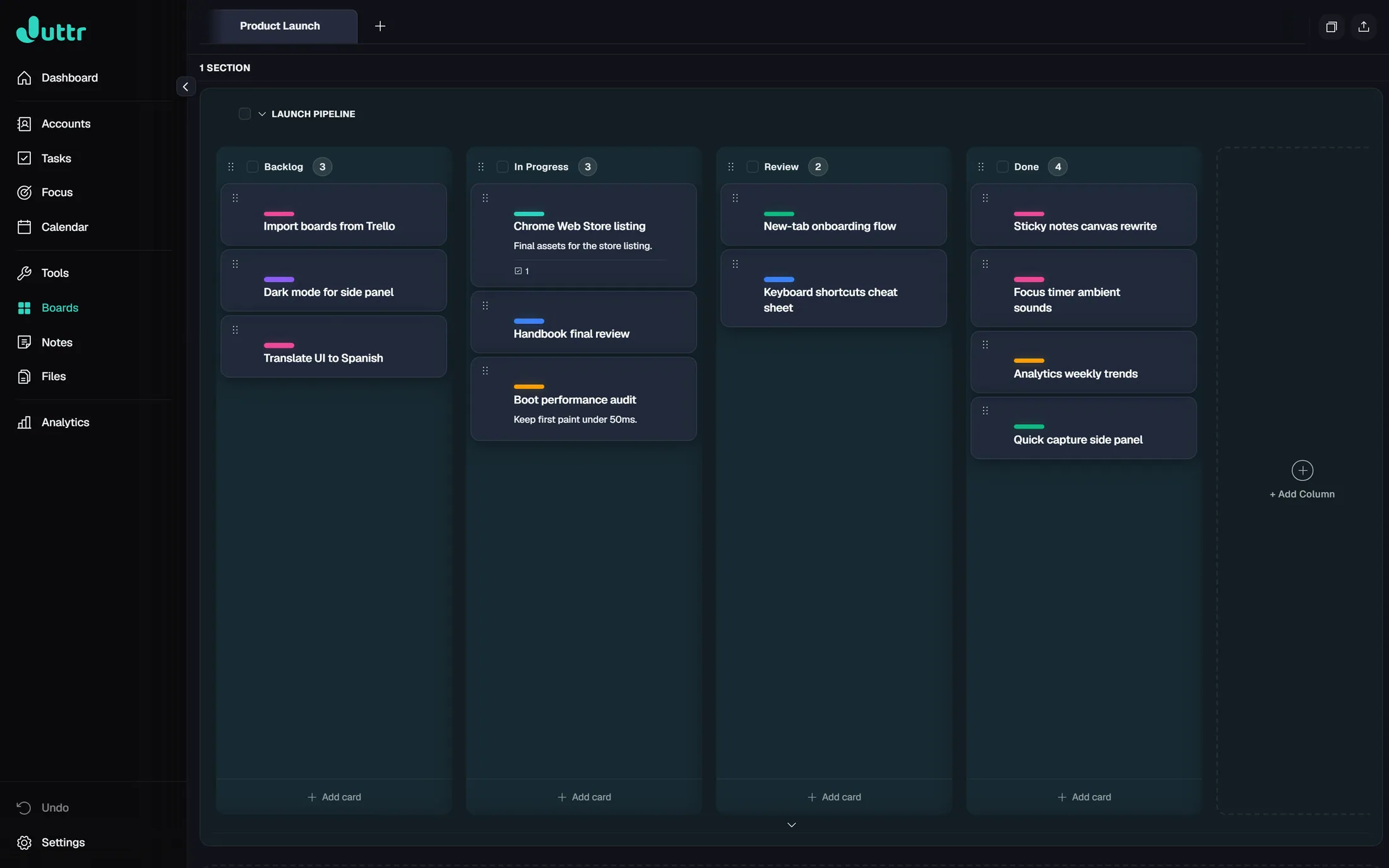The image size is (1389, 868).
Task: Click the Tools wrench icon
Action: pyautogui.click(x=24, y=273)
